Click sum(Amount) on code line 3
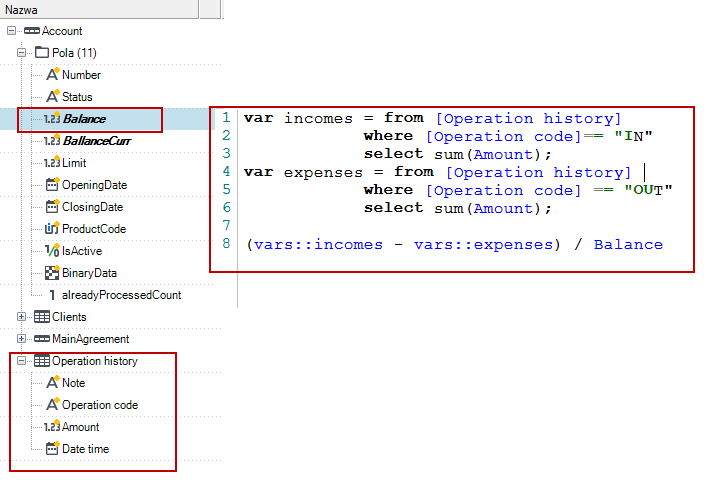The height and width of the screenshot is (503, 727). (x=487, y=154)
